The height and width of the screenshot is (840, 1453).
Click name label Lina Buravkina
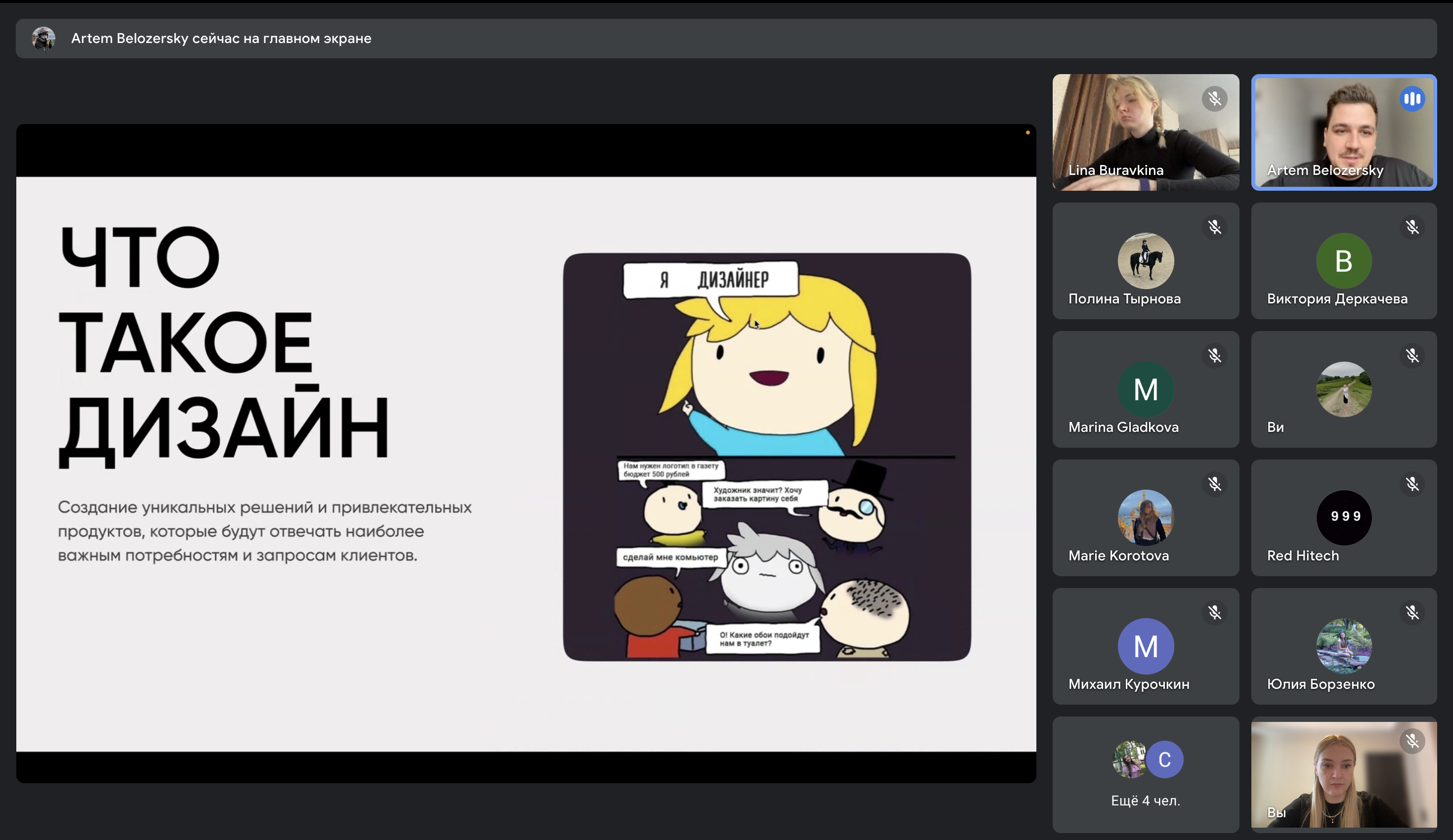(x=1116, y=170)
